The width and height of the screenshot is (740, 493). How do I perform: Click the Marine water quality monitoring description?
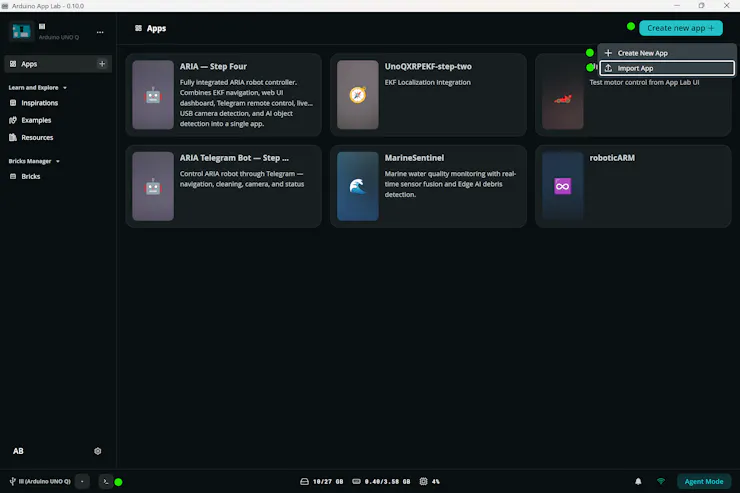coord(450,184)
